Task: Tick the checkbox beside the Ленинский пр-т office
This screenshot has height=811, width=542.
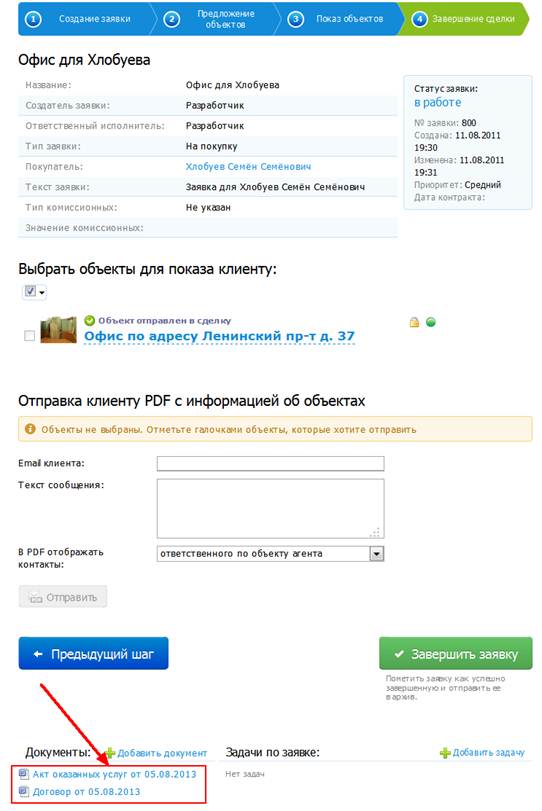Action: (x=29, y=336)
